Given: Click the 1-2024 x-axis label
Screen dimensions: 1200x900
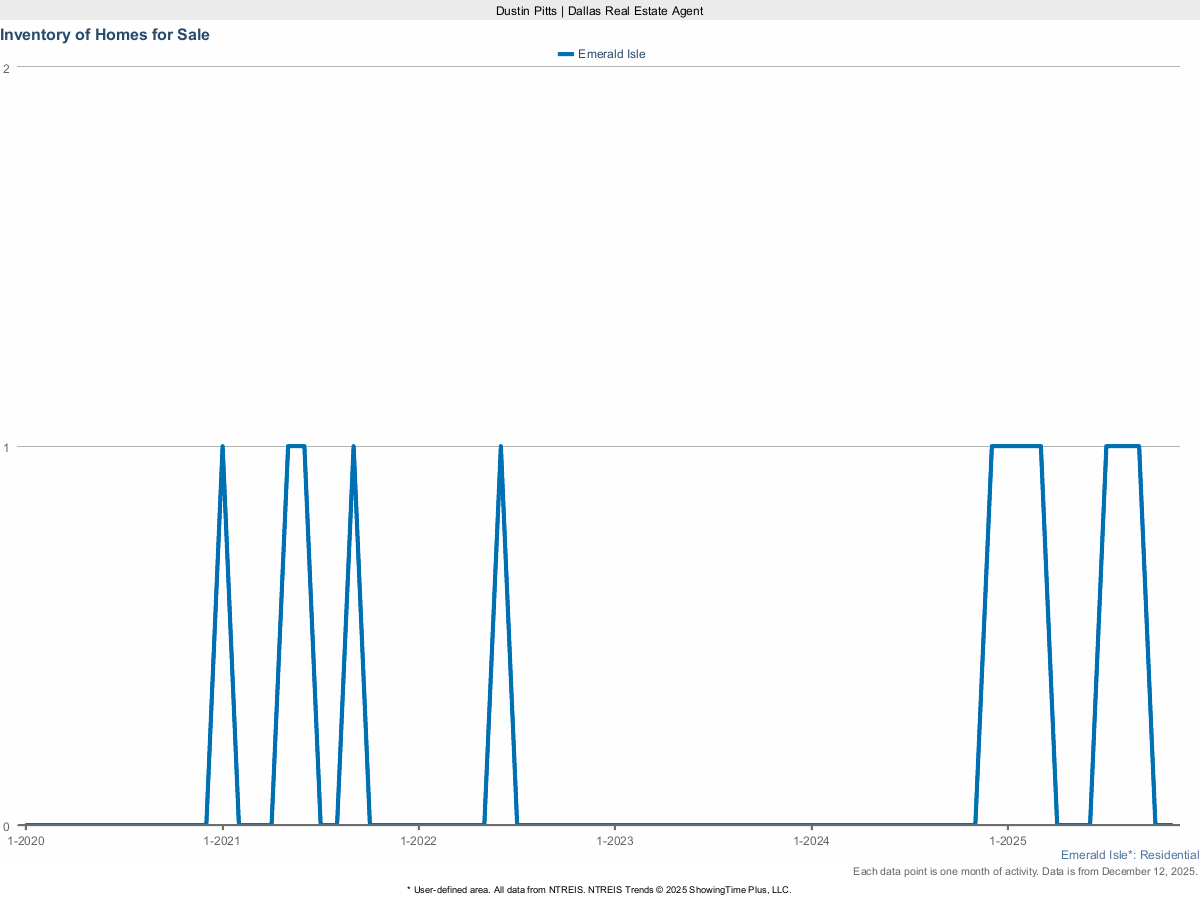Looking at the screenshot, I should click(x=812, y=841).
